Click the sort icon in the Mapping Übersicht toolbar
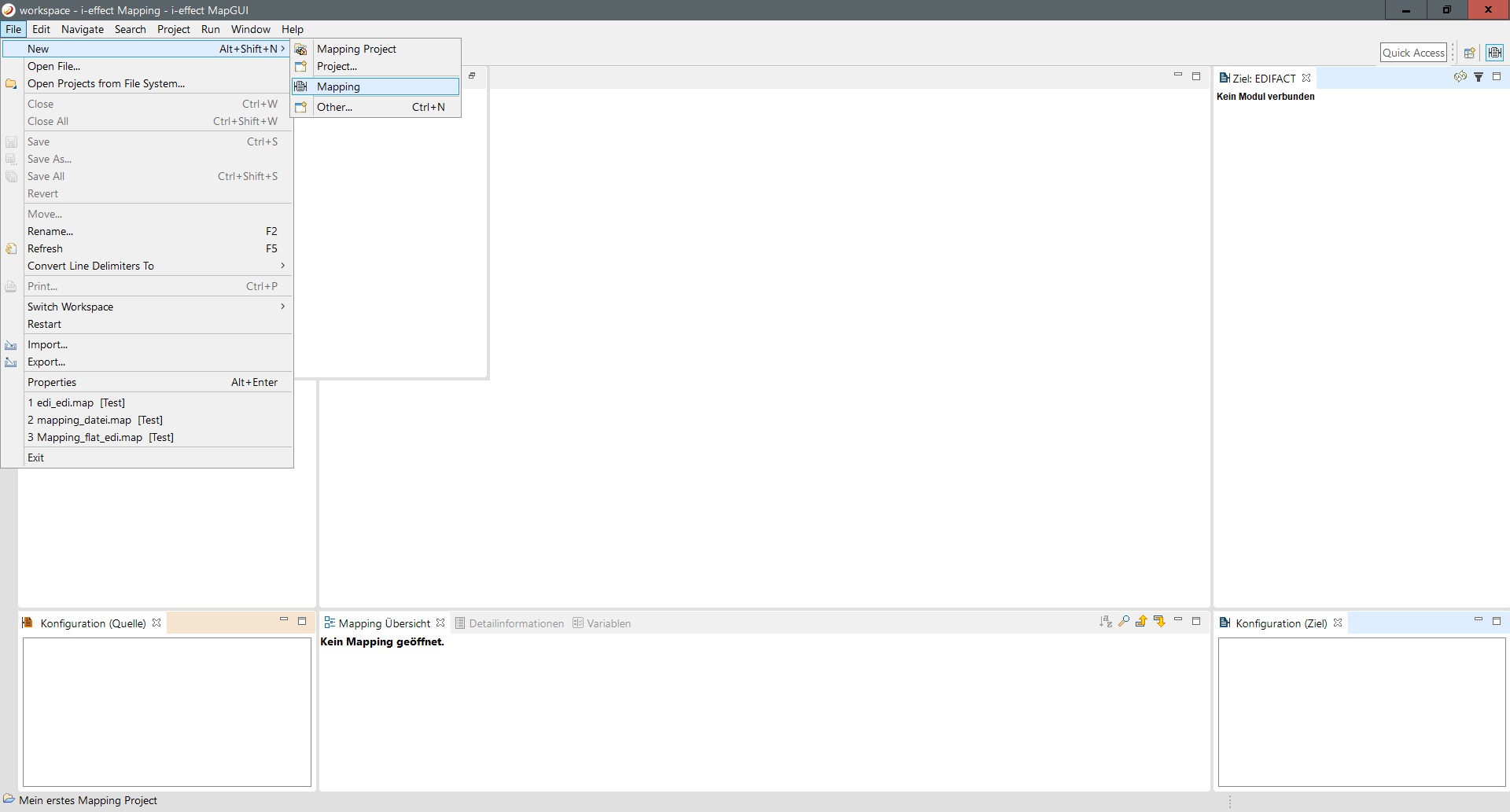This screenshot has width=1510, height=812. [1106, 622]
